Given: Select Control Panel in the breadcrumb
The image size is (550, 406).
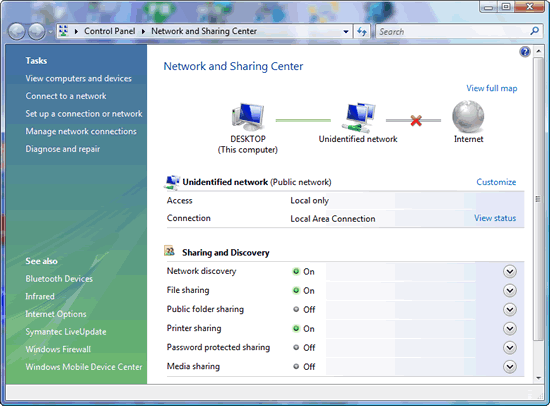Looking at the screenshot, I should coord(109,31).
